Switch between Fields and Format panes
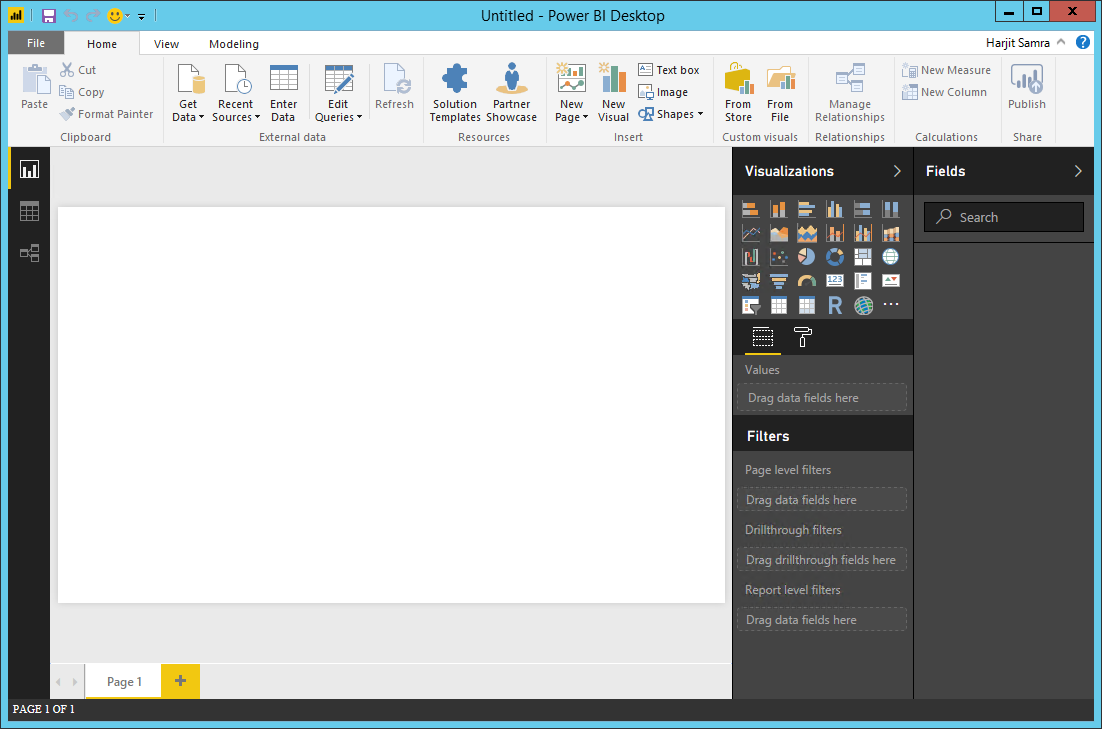The image size is (1102, 729). 762,338
